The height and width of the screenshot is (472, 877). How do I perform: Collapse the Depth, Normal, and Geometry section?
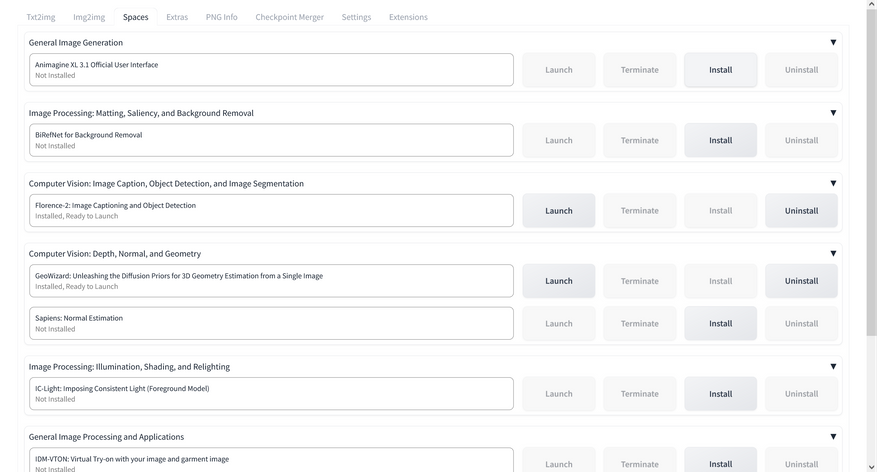tap(833, 254)
